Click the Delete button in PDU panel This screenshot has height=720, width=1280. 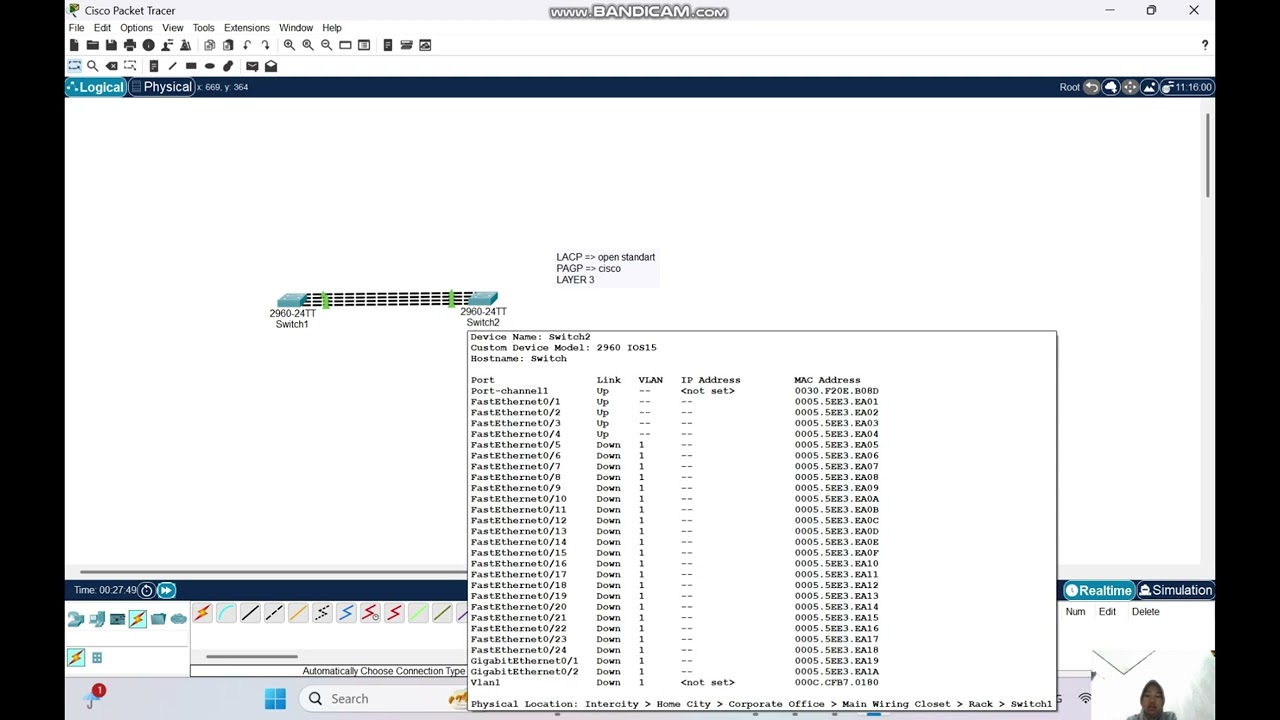point(1146,612)
